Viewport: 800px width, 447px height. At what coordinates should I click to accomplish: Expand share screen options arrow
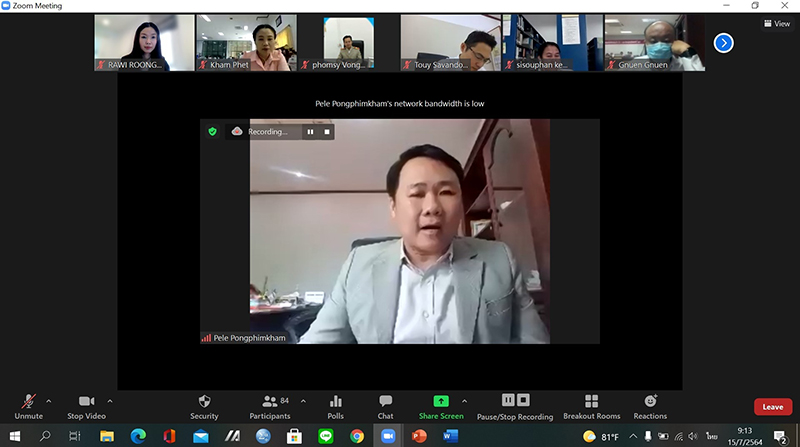(x=464, y=402)
